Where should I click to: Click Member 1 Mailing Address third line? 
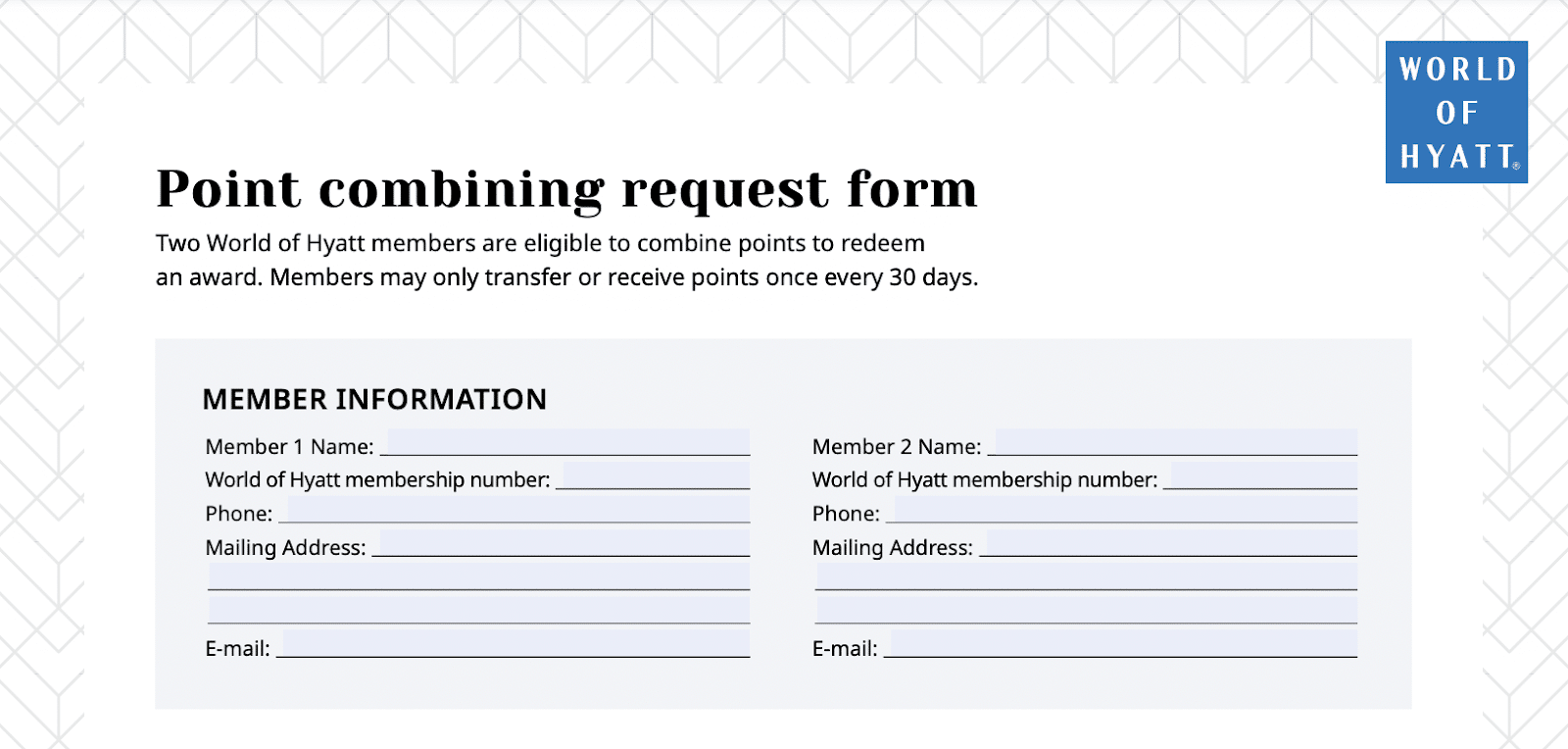click(x=478, y=610)
